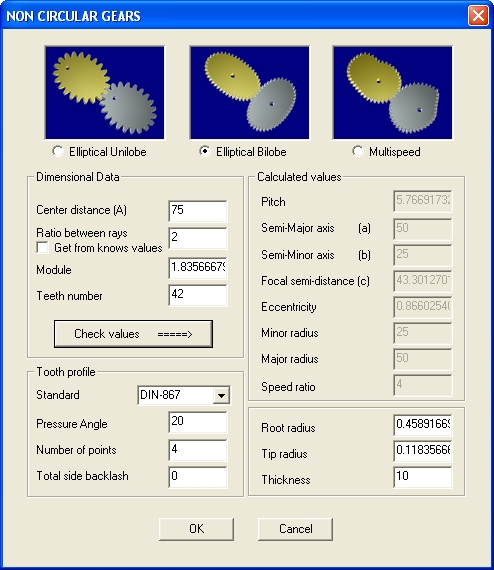Screen dimensions: 494x570
Task: Focus the Ratio between rays field
Action: click(198, 238)
